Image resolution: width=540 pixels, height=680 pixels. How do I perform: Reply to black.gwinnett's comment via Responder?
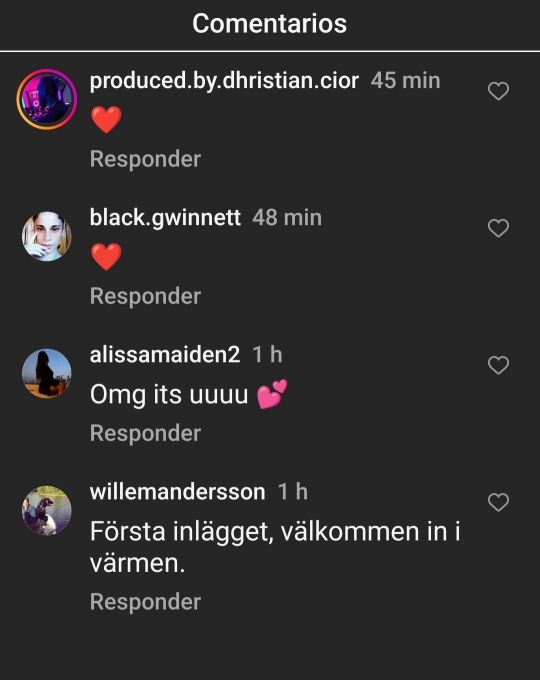click(145, 296)
